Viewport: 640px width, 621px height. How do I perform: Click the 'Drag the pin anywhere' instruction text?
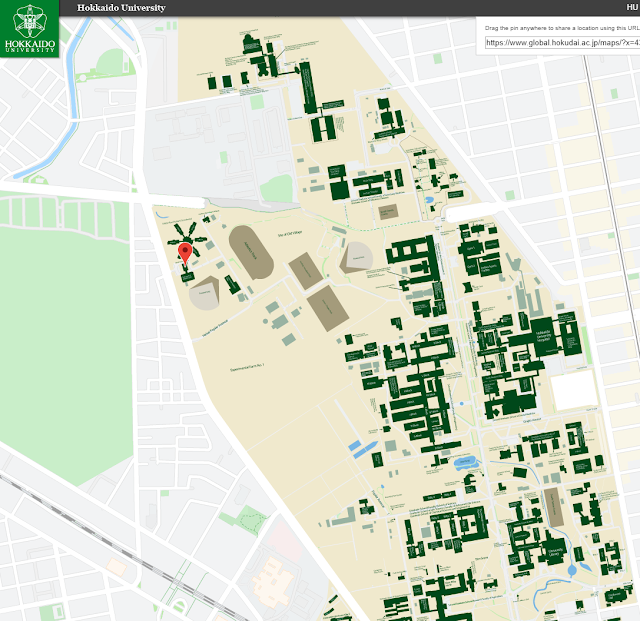click(x=562, y=28)
